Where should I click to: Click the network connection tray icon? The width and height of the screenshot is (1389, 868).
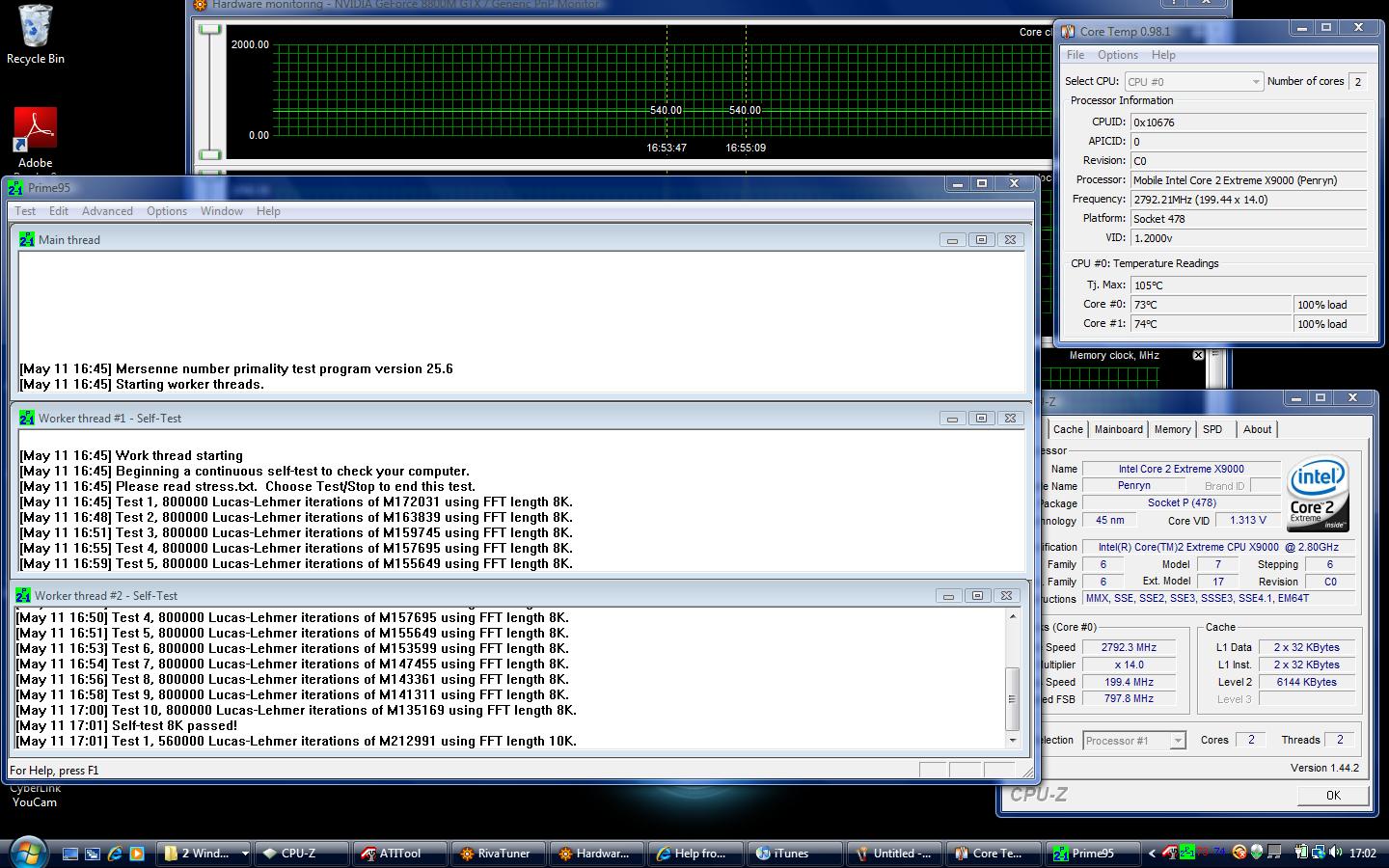pos(1317,853)
